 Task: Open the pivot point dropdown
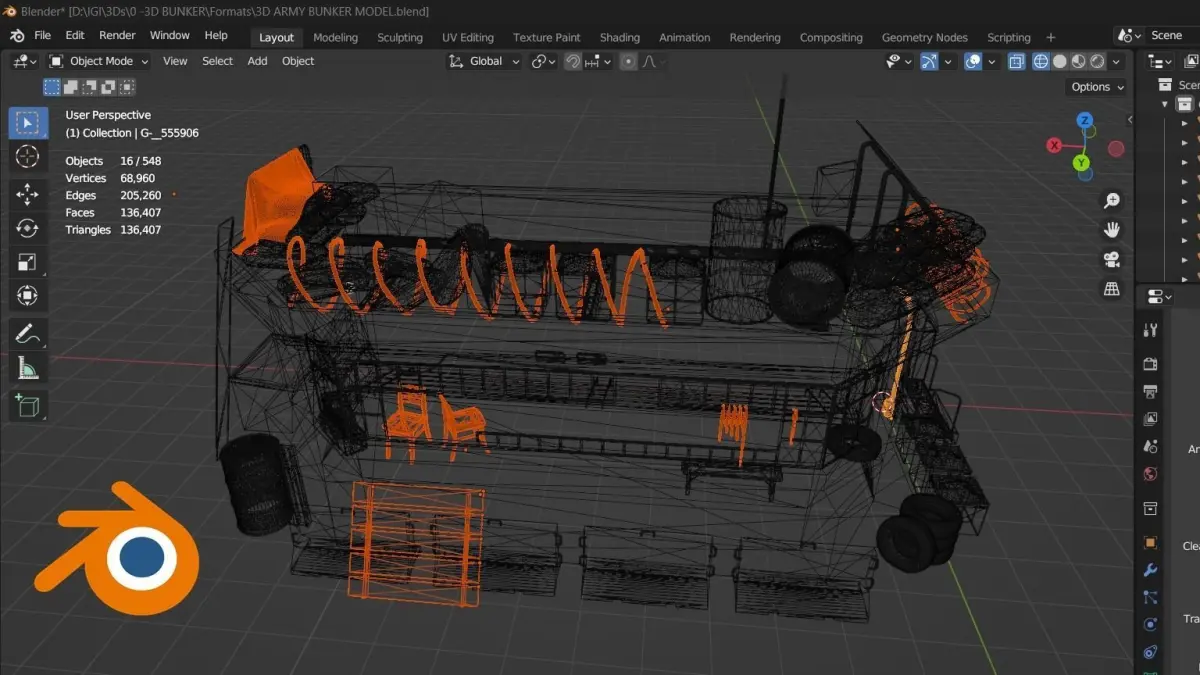click(x=544, y=61)
